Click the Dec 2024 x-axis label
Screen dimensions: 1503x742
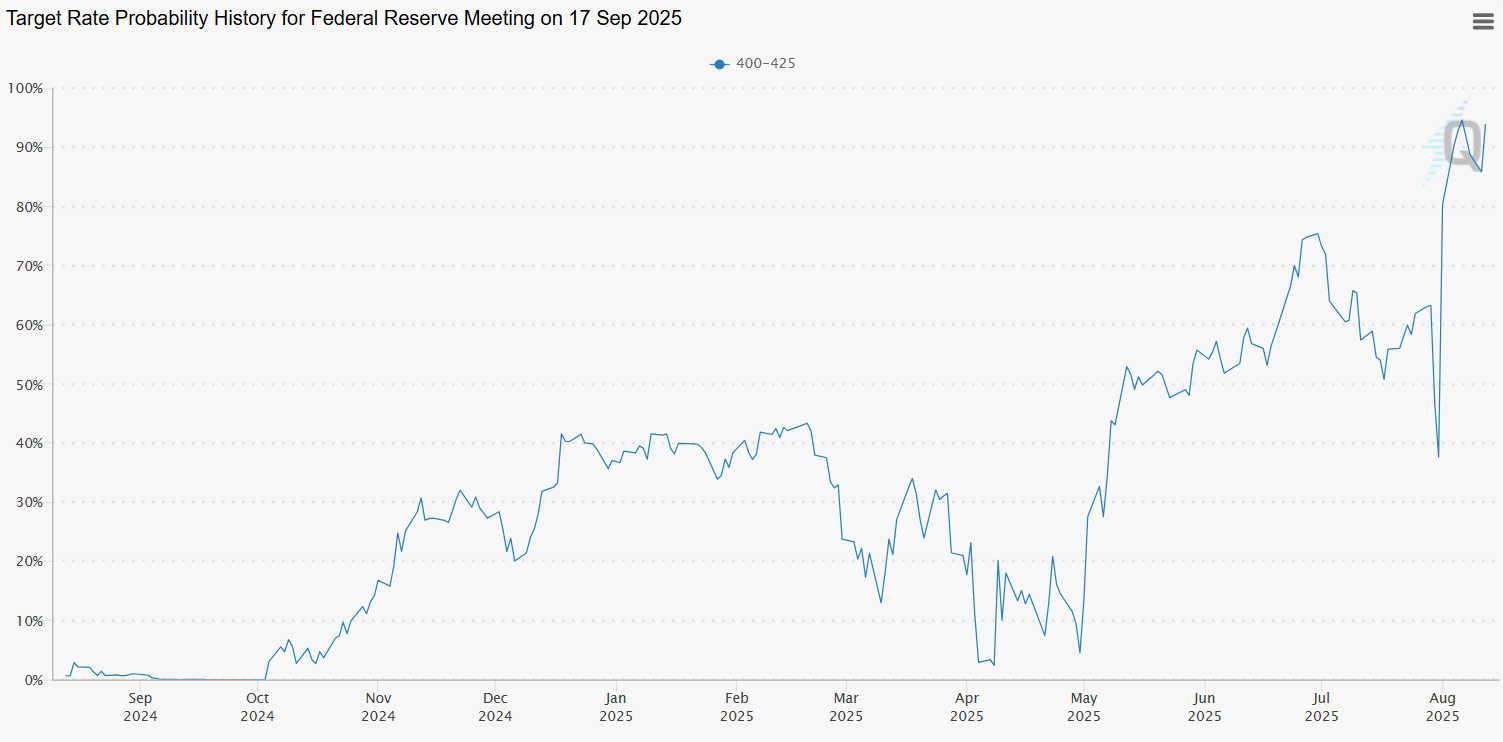(x=495, y=707)
